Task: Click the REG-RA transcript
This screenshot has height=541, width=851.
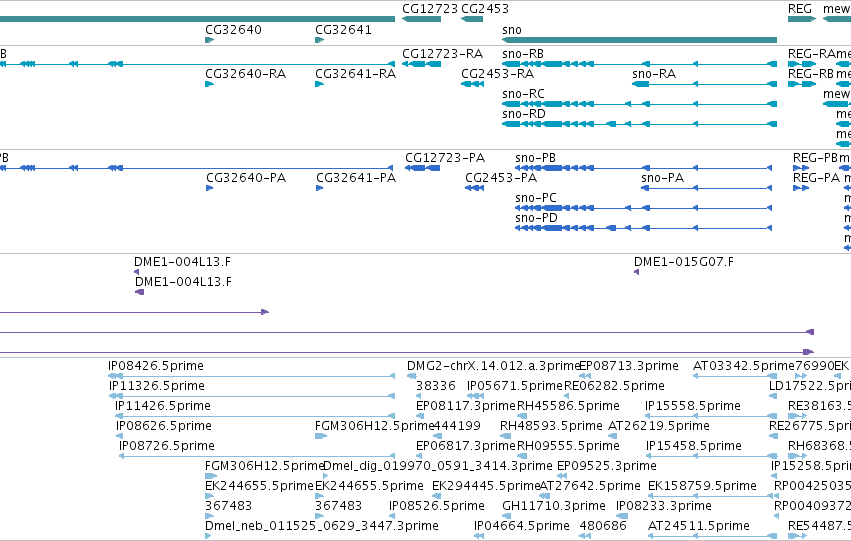Action: (802, 64)
